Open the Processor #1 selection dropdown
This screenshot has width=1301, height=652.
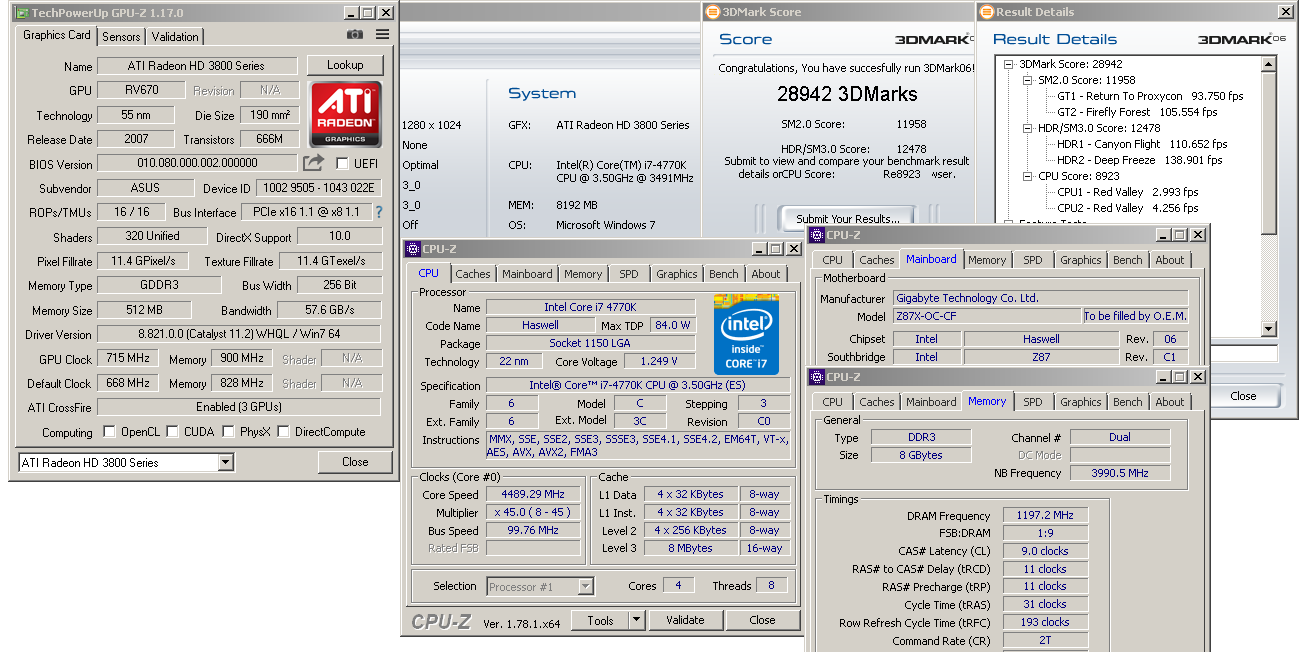tap(585, 586)
